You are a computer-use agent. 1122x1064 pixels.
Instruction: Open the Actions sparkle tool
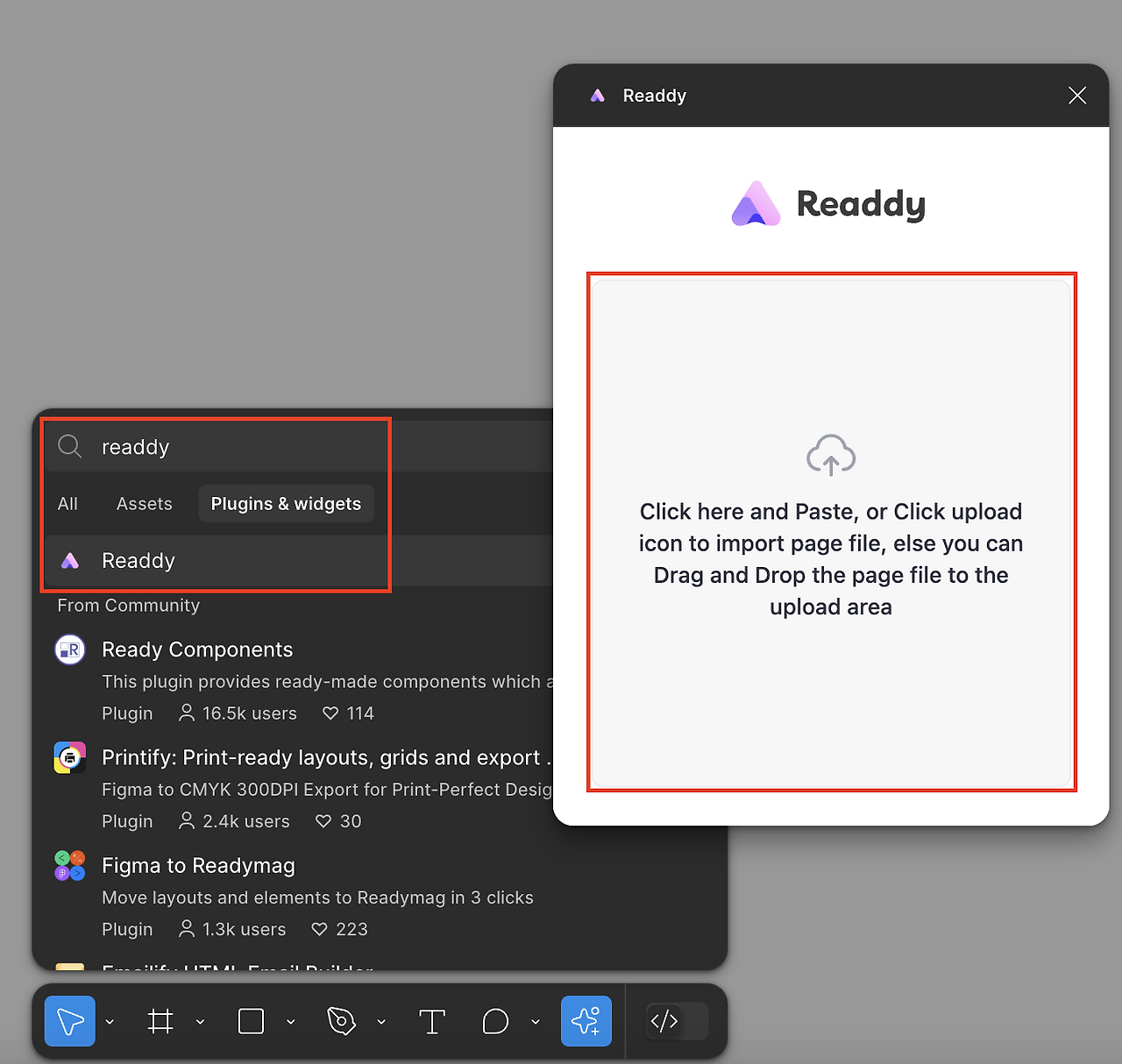586,1021
